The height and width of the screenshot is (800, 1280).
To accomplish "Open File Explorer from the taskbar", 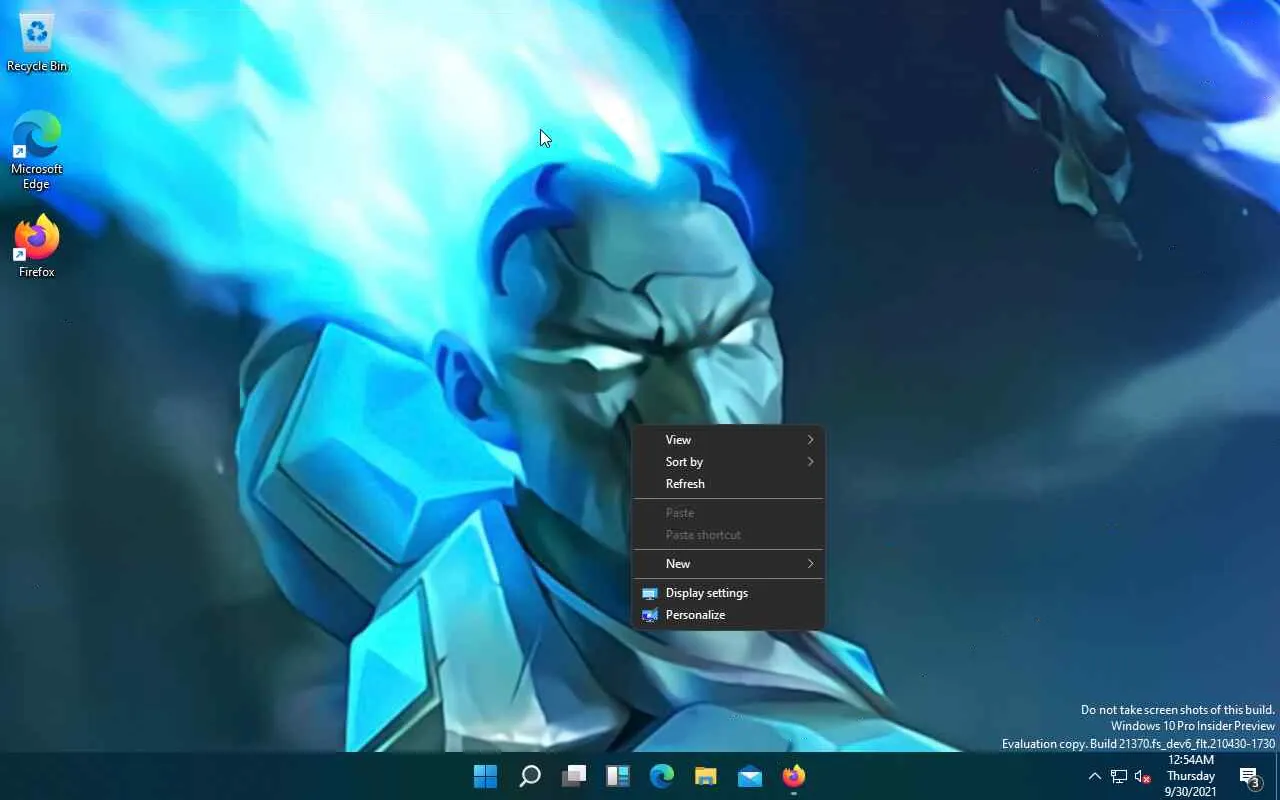I will [x=706, y=776].
